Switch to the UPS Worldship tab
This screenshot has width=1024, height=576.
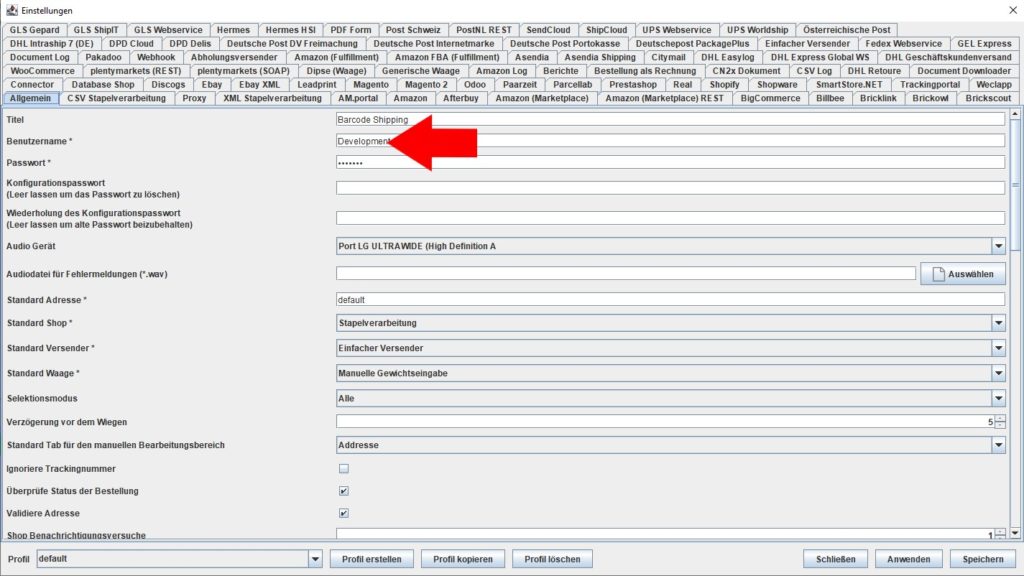click(x=758, y=29)
